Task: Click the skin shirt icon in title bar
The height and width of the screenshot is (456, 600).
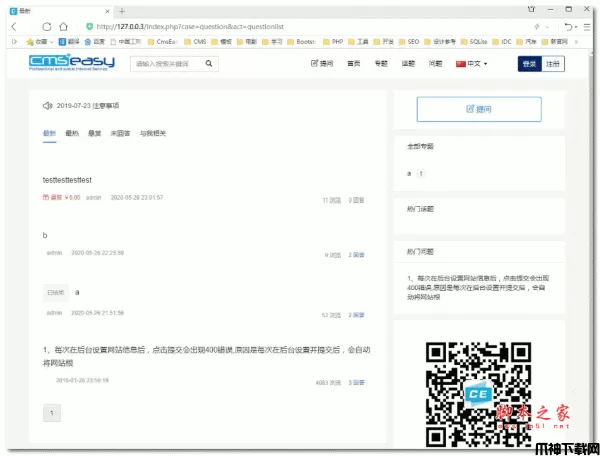Action: pyautogui.click(x=532, y=9)
